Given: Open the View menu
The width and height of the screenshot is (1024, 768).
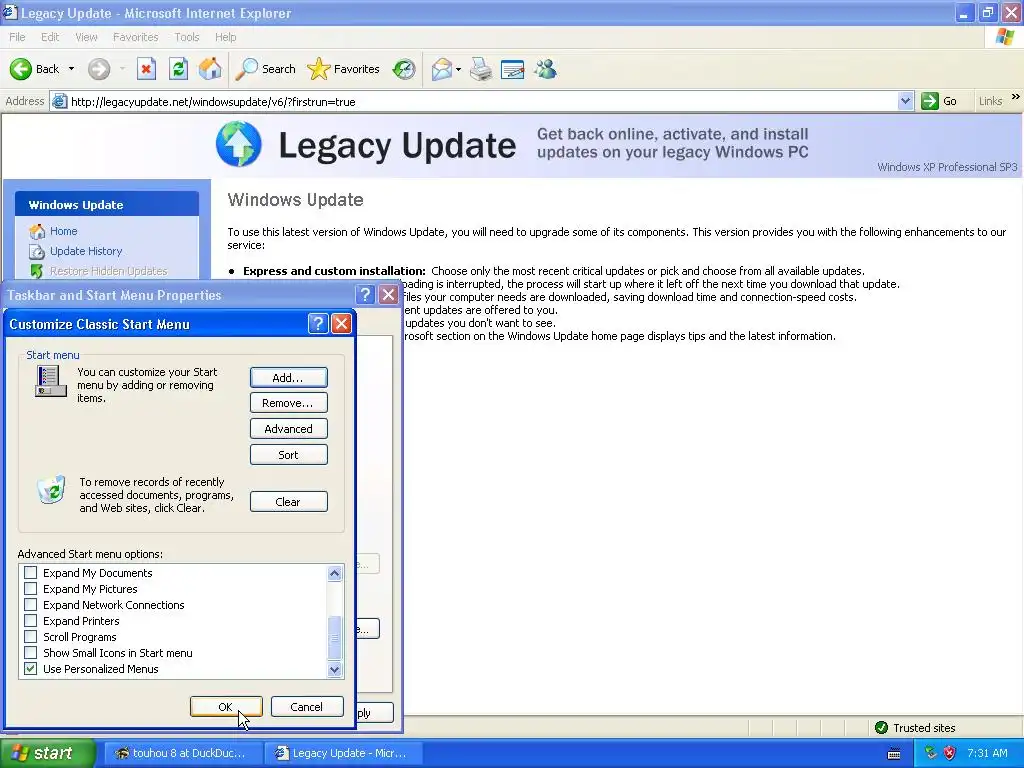Looking at the screenshot, I should click(86, 37).
